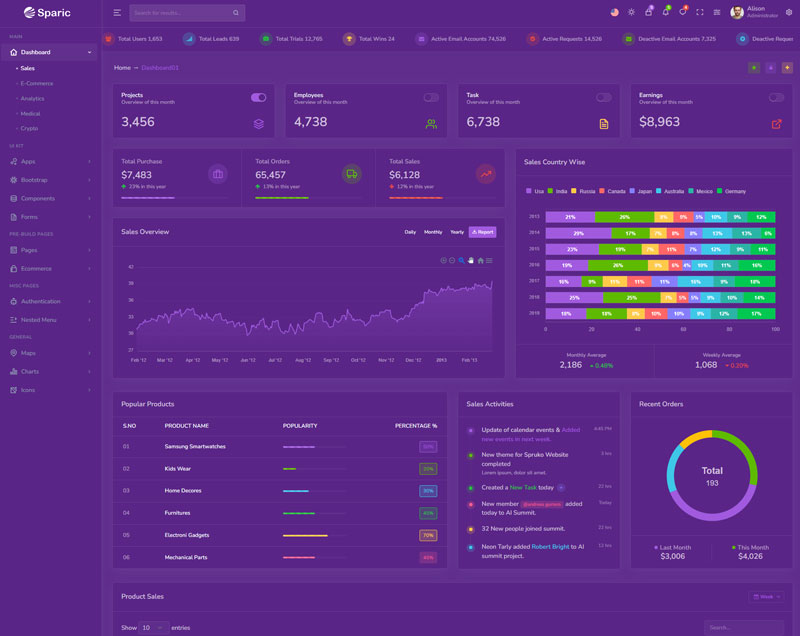This screenshot has width=800, height=636.
Task: Enter fullscreen mode via header icon
Action: [699, 12]
